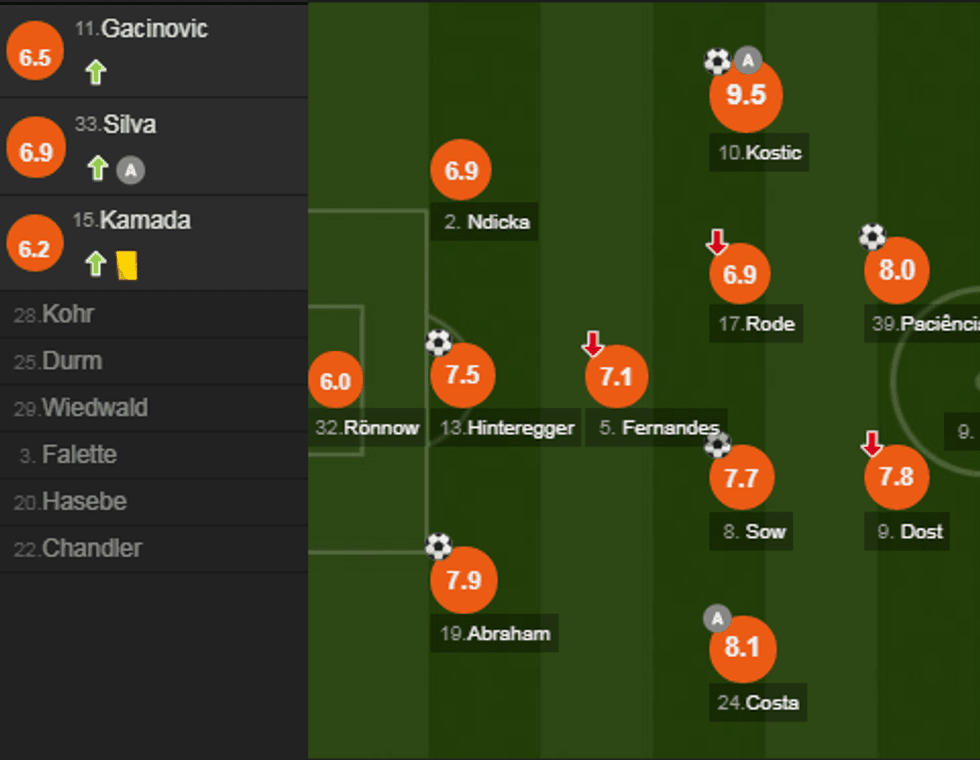This screenshot has width=980, height=760.
Task: Click the red substituted-off arrow on Rode
Action: coord(717,242)
